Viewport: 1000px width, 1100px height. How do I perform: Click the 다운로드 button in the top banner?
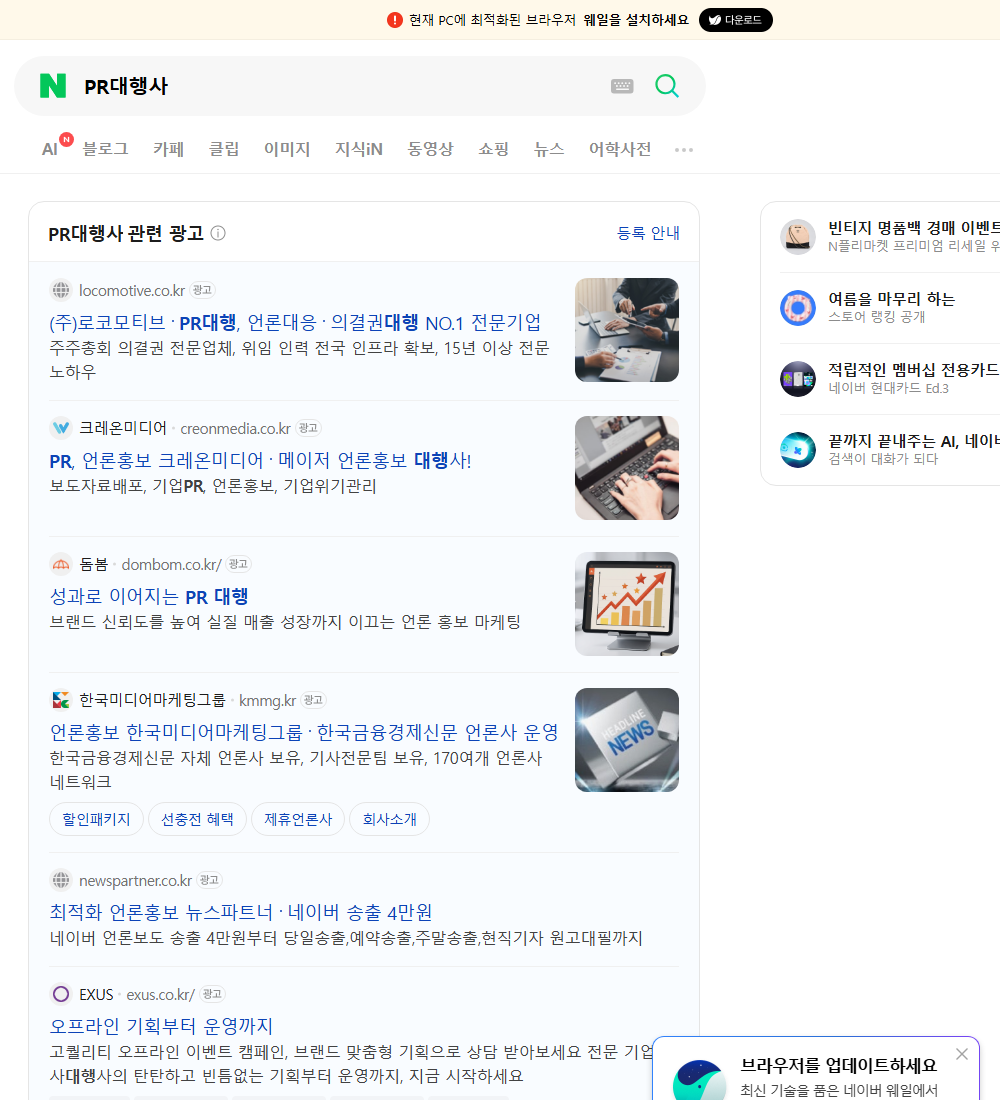click(x=735, y=20)
